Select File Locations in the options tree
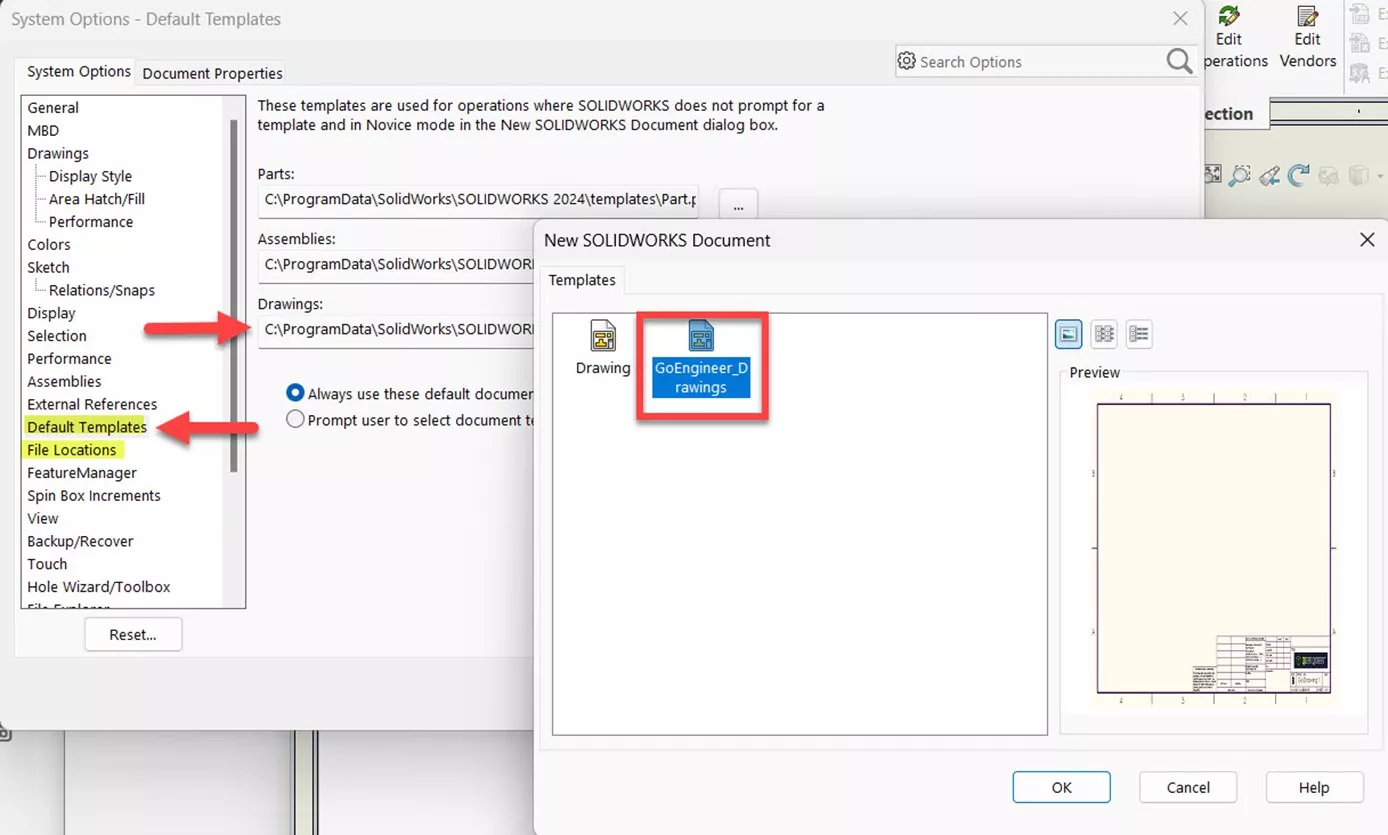Screen dimensions: 1388x835 click(x=71, y=449)
